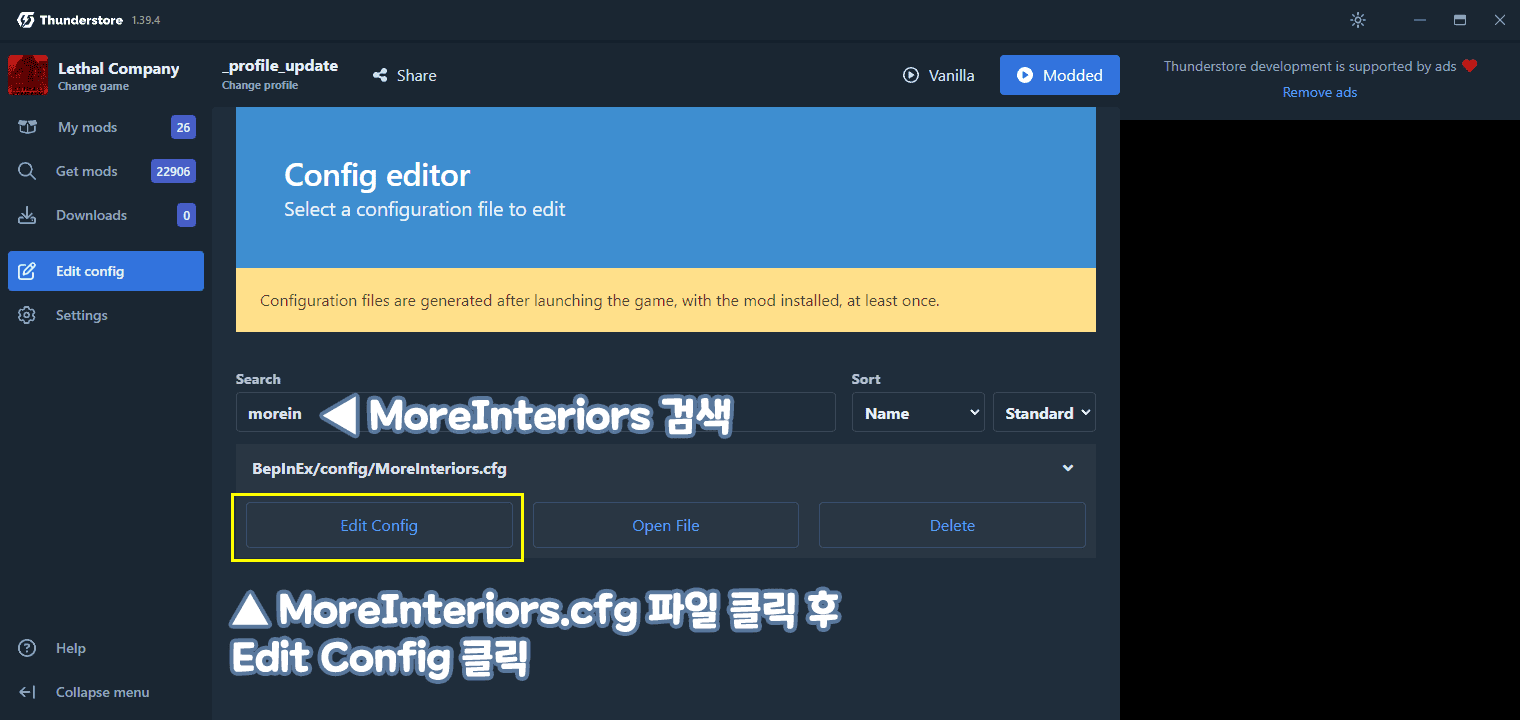The height and width of the screenshot is (720, 1520).
Task: Open Help in sidebar
Action: (106, 648)
